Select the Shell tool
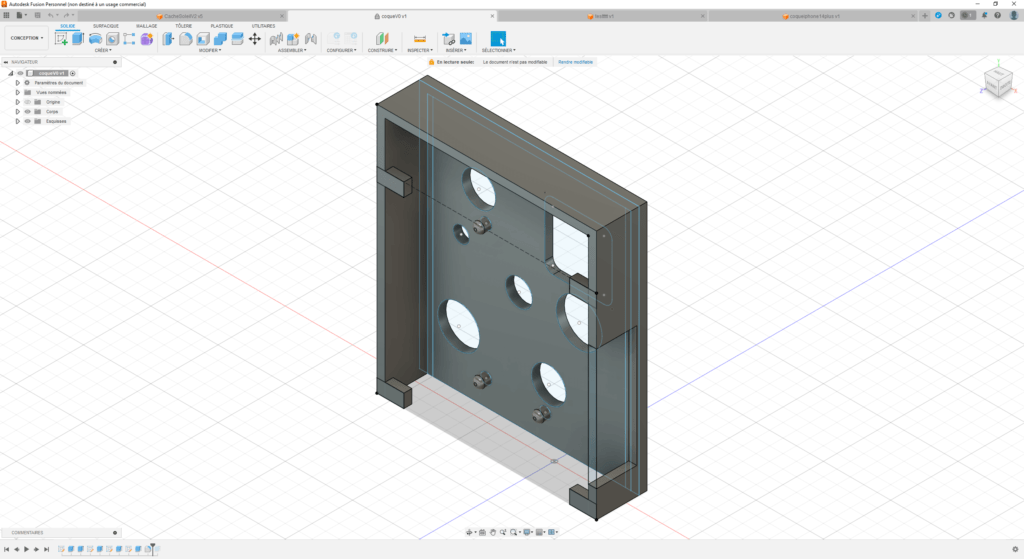1024x559 pixels. [203, 39]
